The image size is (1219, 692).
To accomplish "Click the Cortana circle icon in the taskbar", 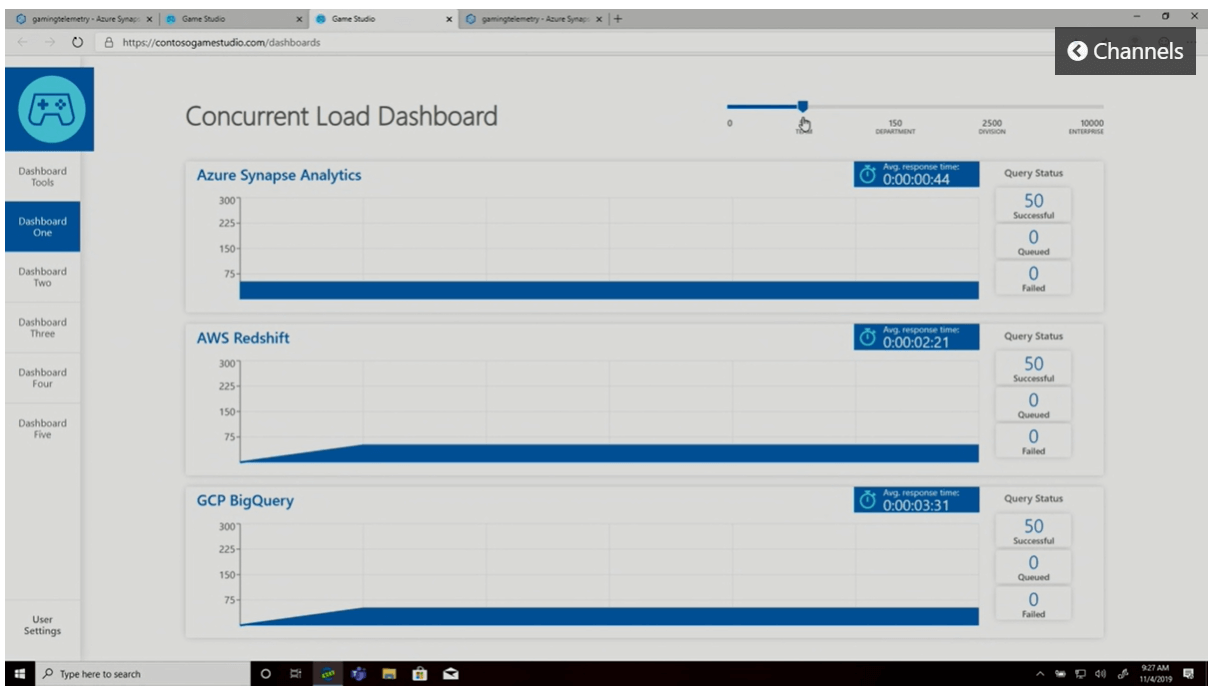I will tap(266, 674).
